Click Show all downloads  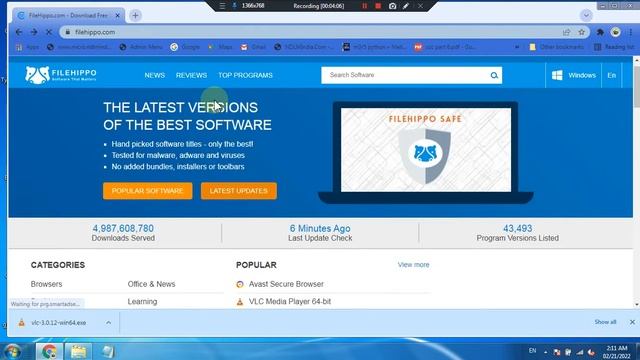point(605,322)
